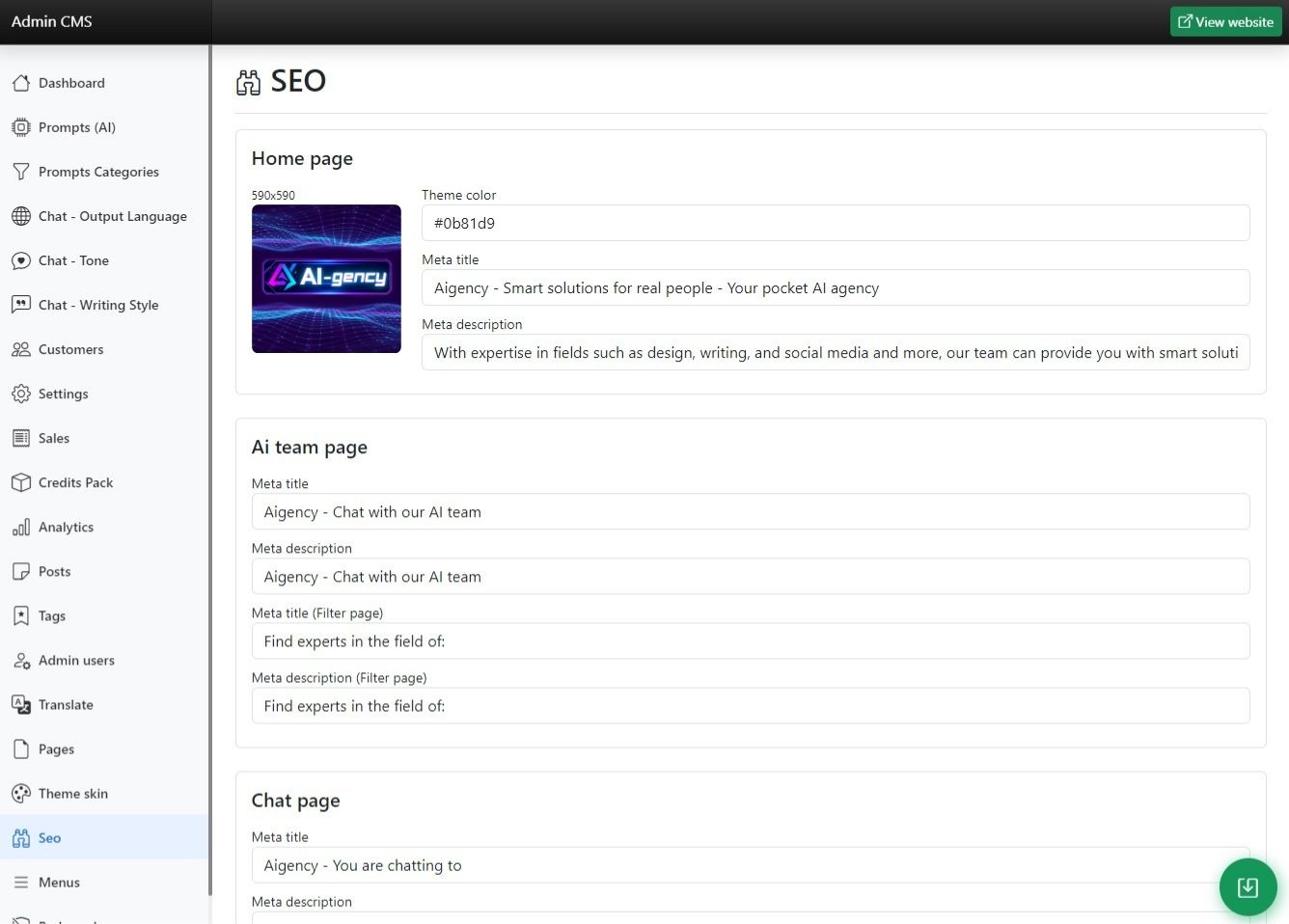
Task: Click the Home page Meta description field
Action: coord(835,353)
